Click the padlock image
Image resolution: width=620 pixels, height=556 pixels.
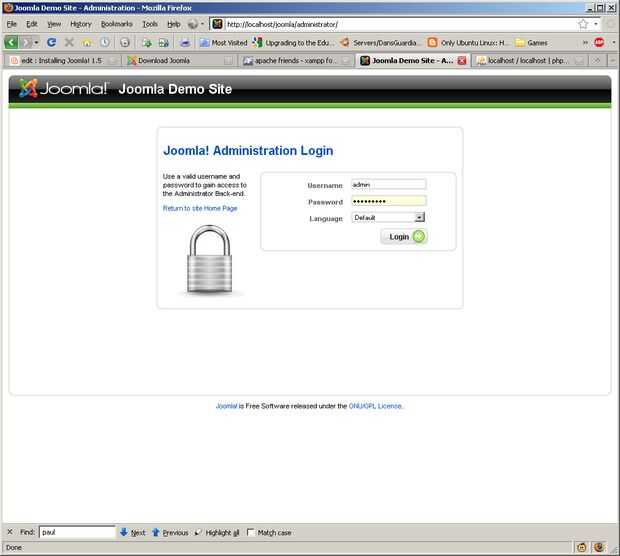pyautogui.click(x=210, y=260)
